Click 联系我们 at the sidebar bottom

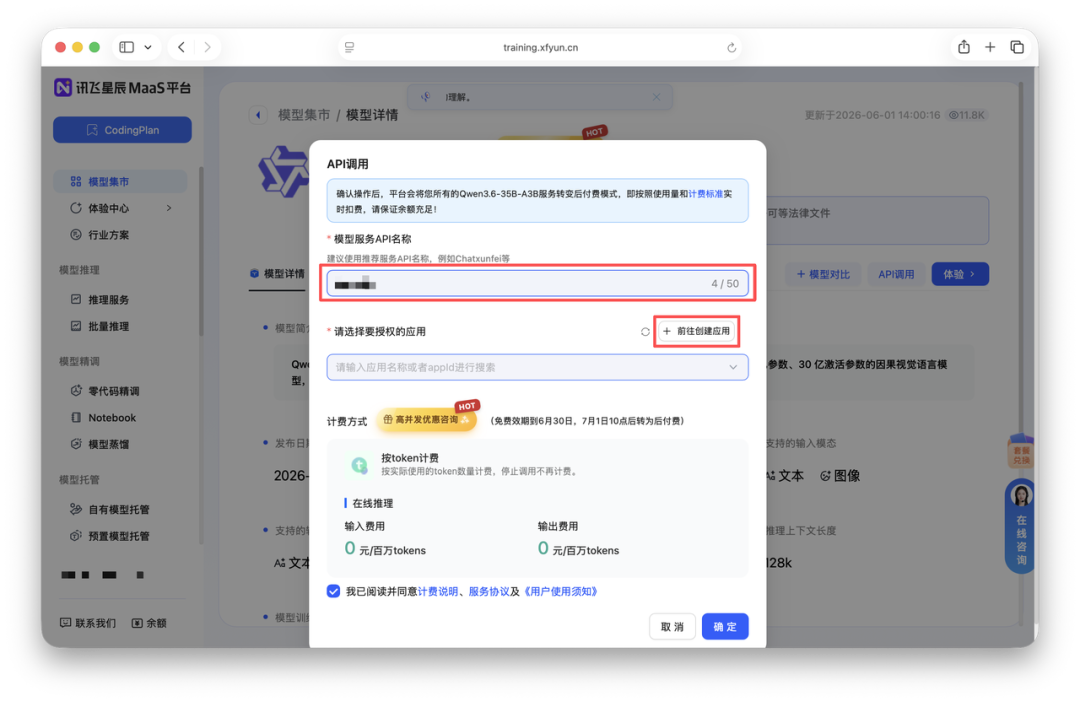point(88,623)
